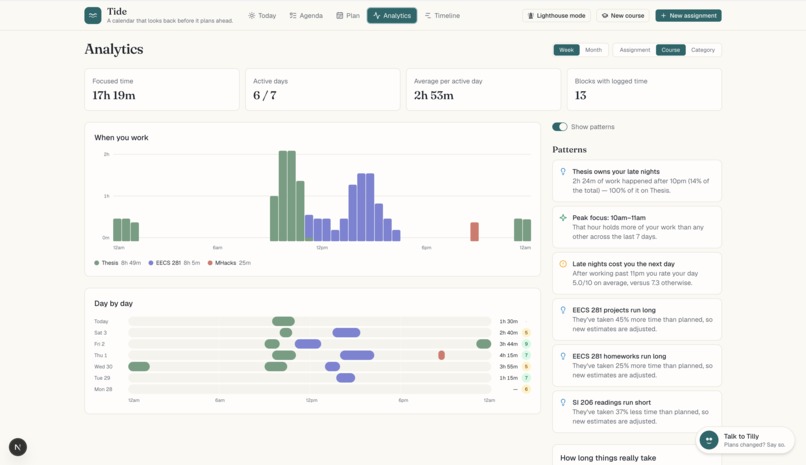Click the lines icon beside Timeline
The width and height of the screenshot is (806, 465).
(x=428, y=15)
